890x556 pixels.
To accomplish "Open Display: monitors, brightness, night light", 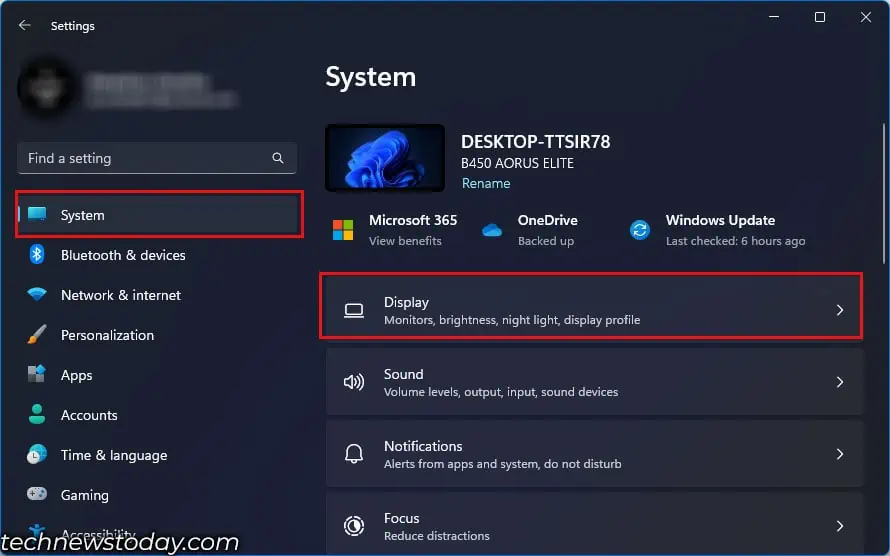I will 594,310.
